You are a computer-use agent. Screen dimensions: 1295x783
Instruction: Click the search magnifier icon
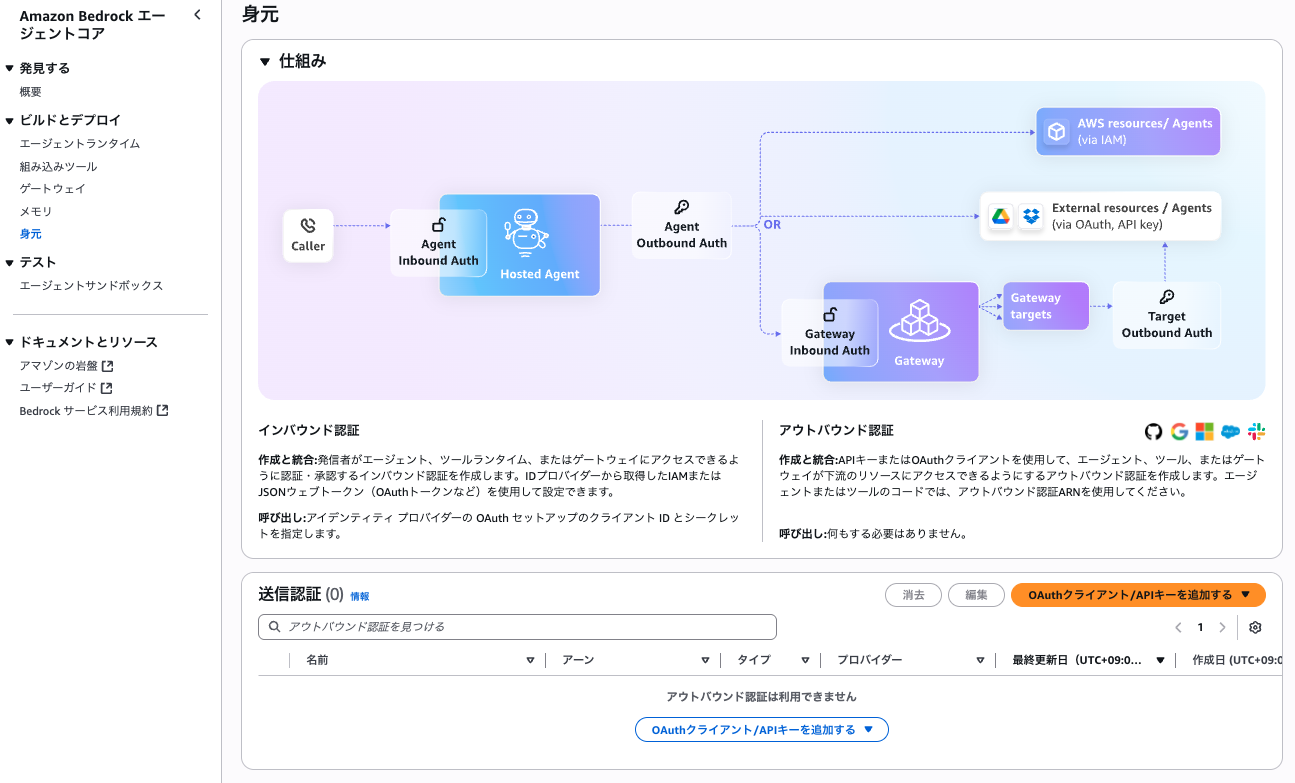click(275, 627)
